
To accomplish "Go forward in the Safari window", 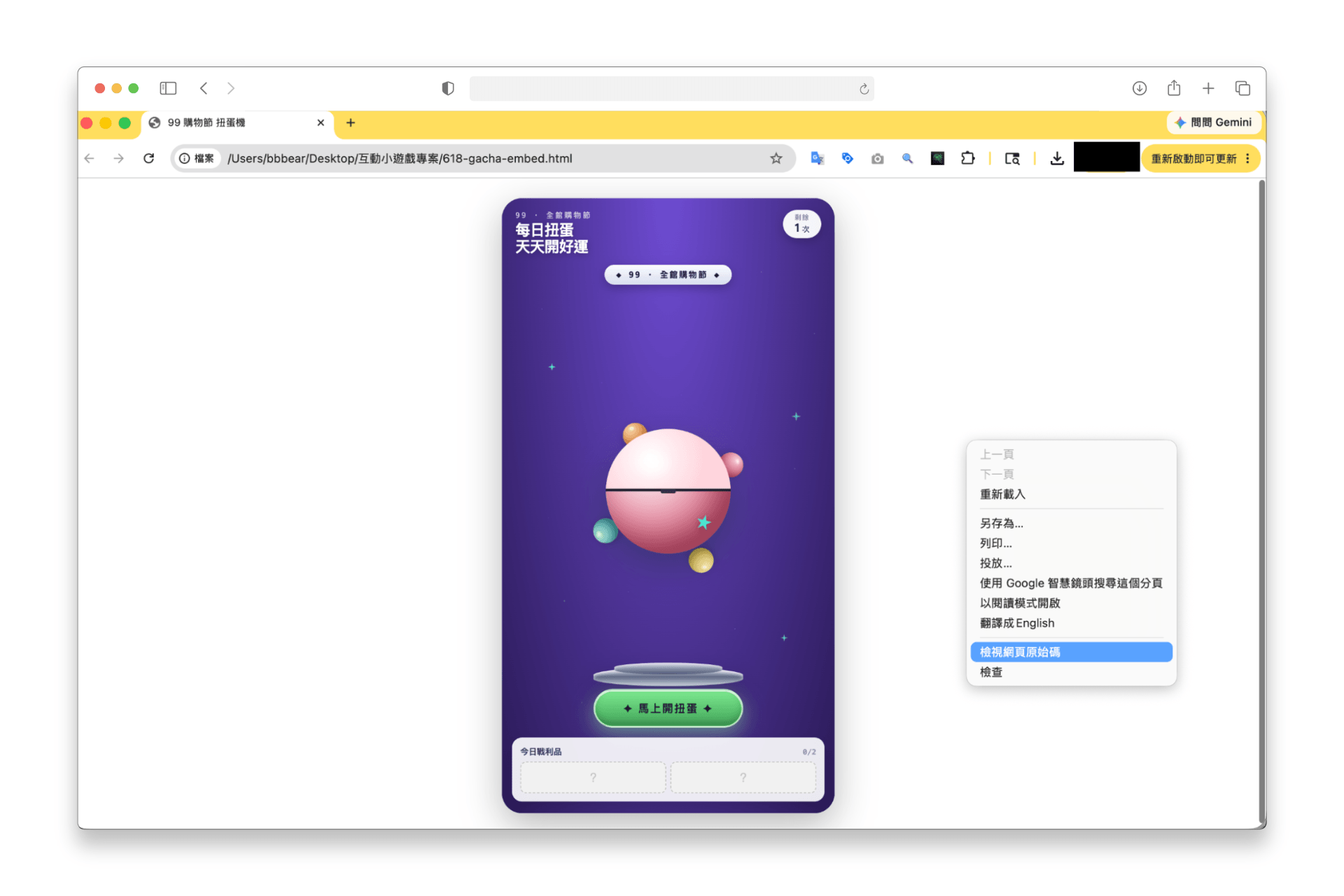I will point(231,88).
